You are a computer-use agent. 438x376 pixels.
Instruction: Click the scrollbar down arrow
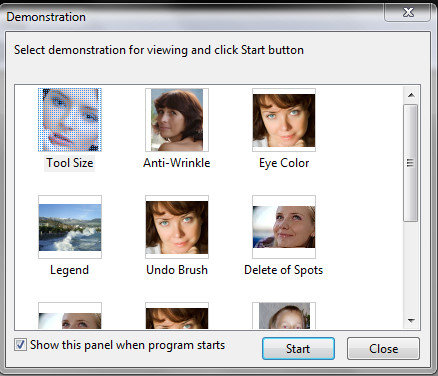[x=411, y=321]
